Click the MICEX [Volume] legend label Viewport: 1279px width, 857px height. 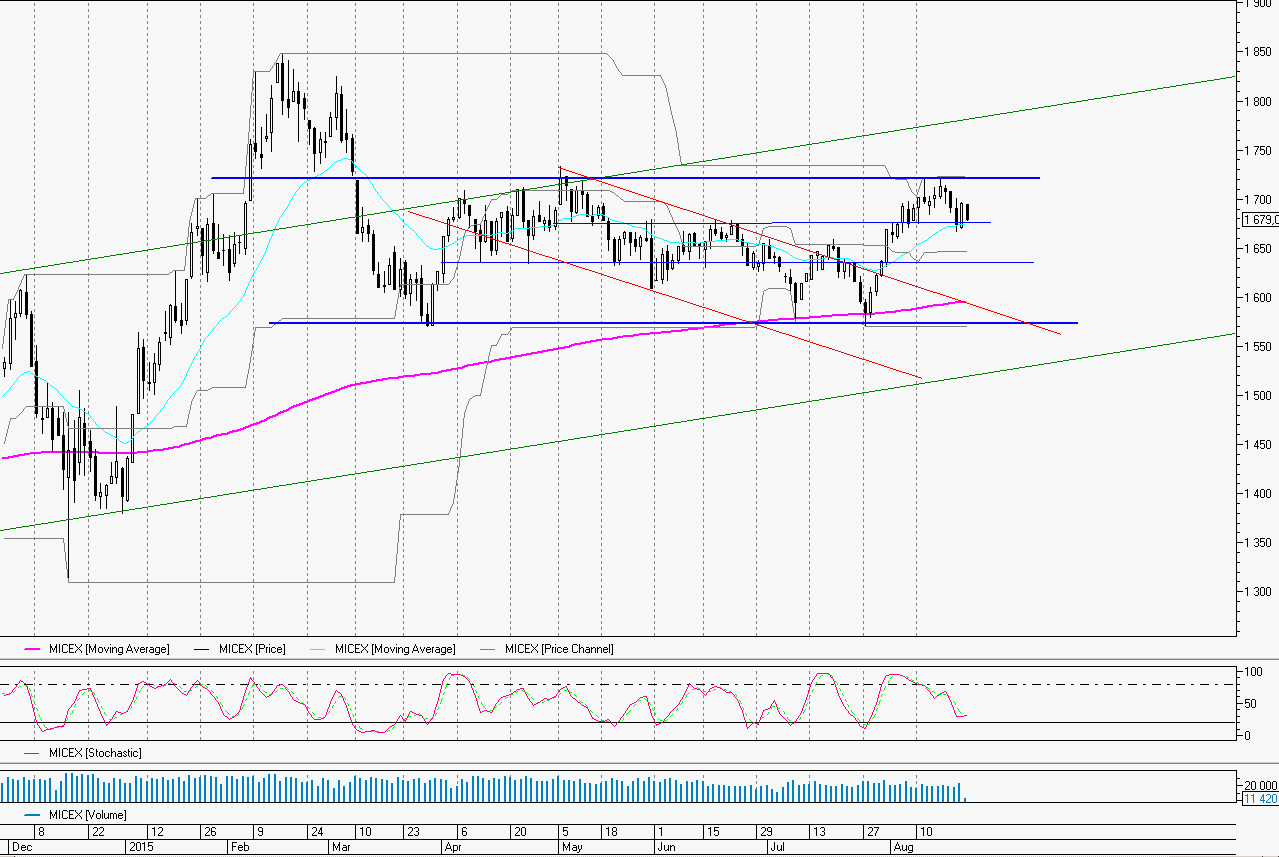(87, 815)
